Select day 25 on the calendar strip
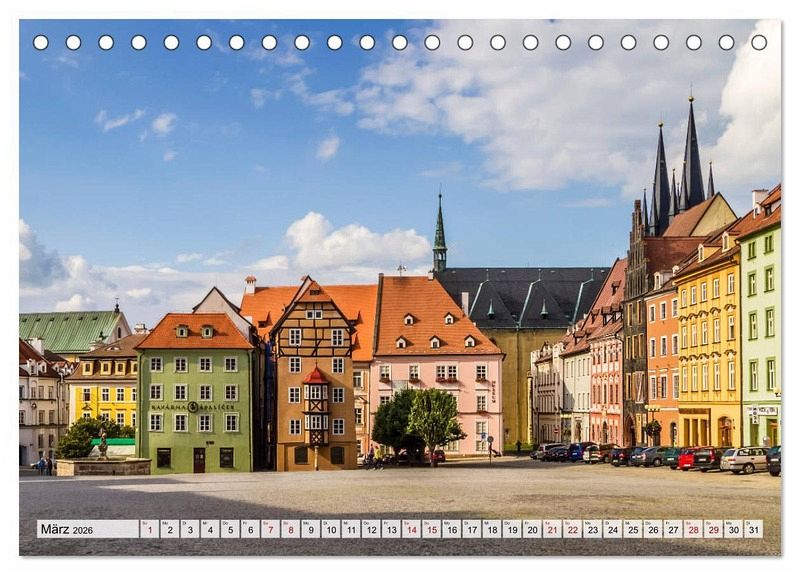 tap(632, 529)
